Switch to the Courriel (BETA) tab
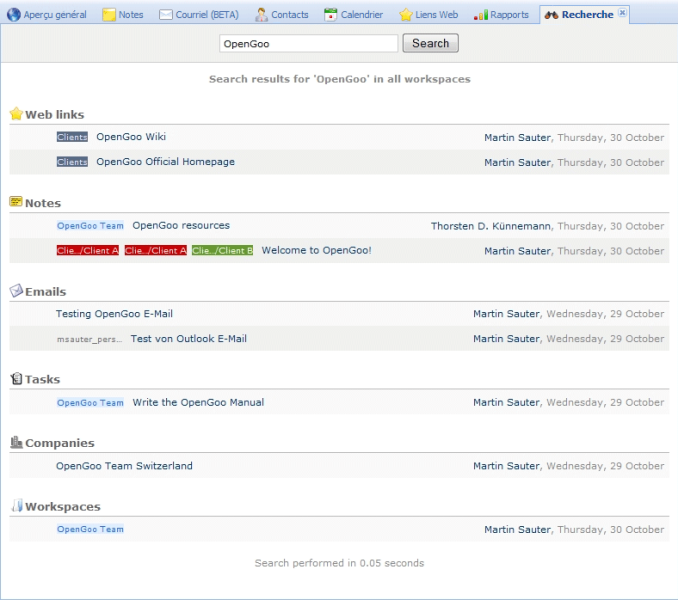This screenshot has height=600, width=678. tap(200, 15)
